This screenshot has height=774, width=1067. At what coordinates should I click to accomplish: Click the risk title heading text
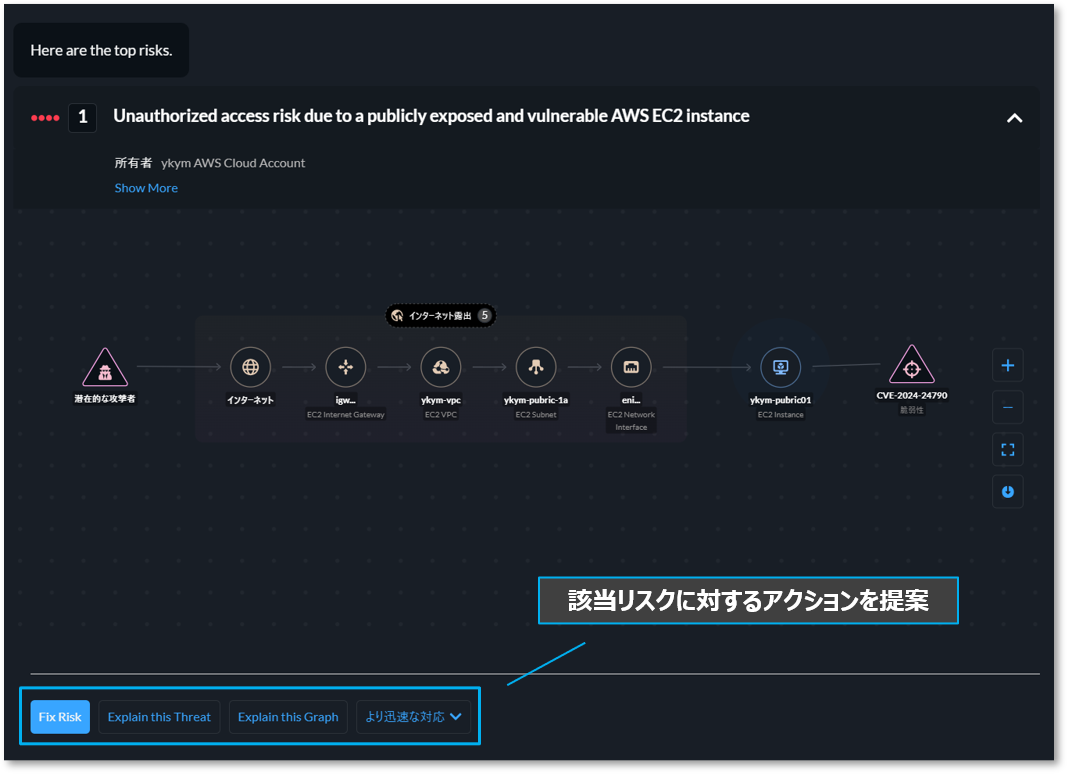click(x=431, y=116)
